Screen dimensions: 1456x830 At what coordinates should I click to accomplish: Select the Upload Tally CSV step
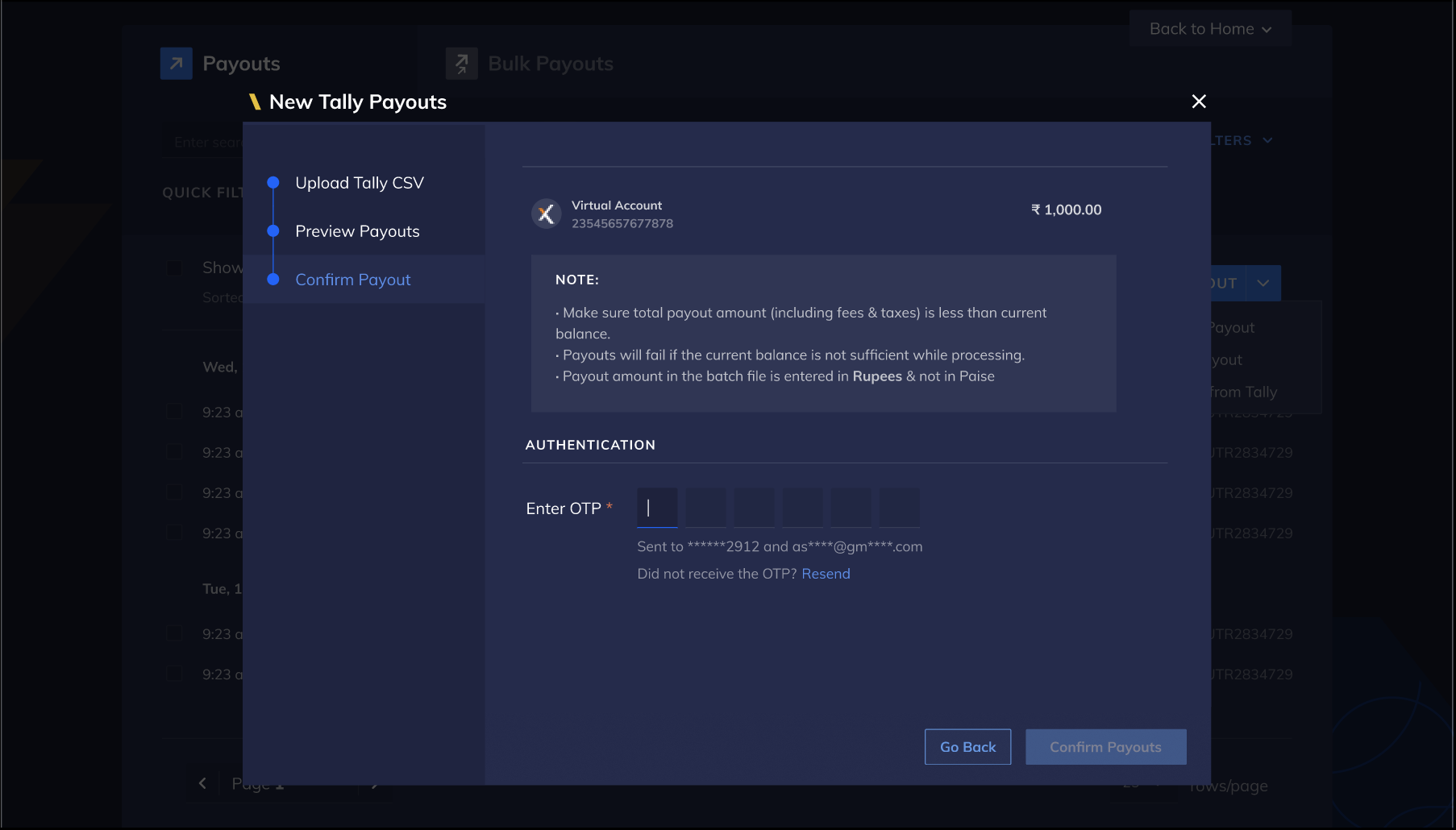pyautogui.click(x=360, y=183)
